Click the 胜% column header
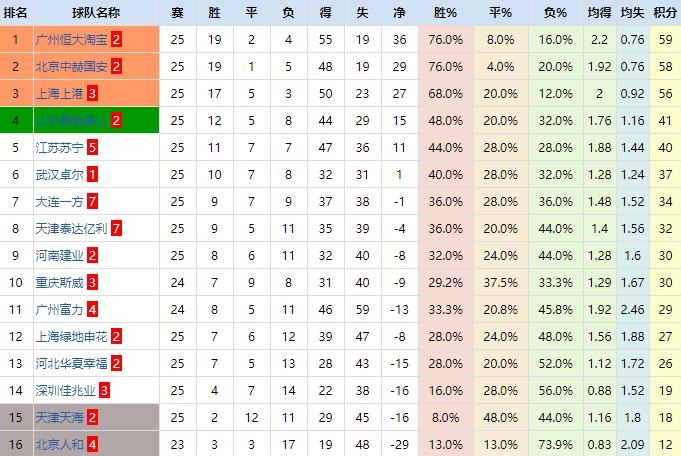681x456 pixels. pyautogui.click(x=445, y=13)
